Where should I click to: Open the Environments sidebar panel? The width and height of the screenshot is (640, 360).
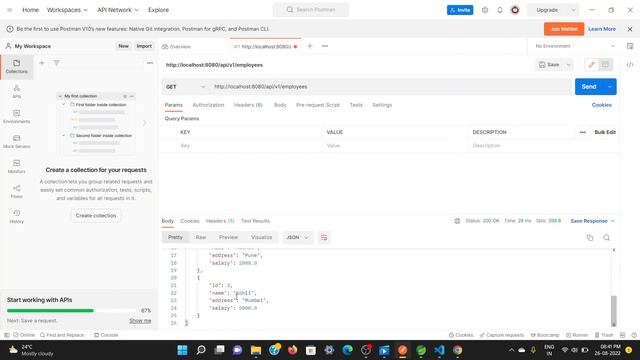click(16, 116)
